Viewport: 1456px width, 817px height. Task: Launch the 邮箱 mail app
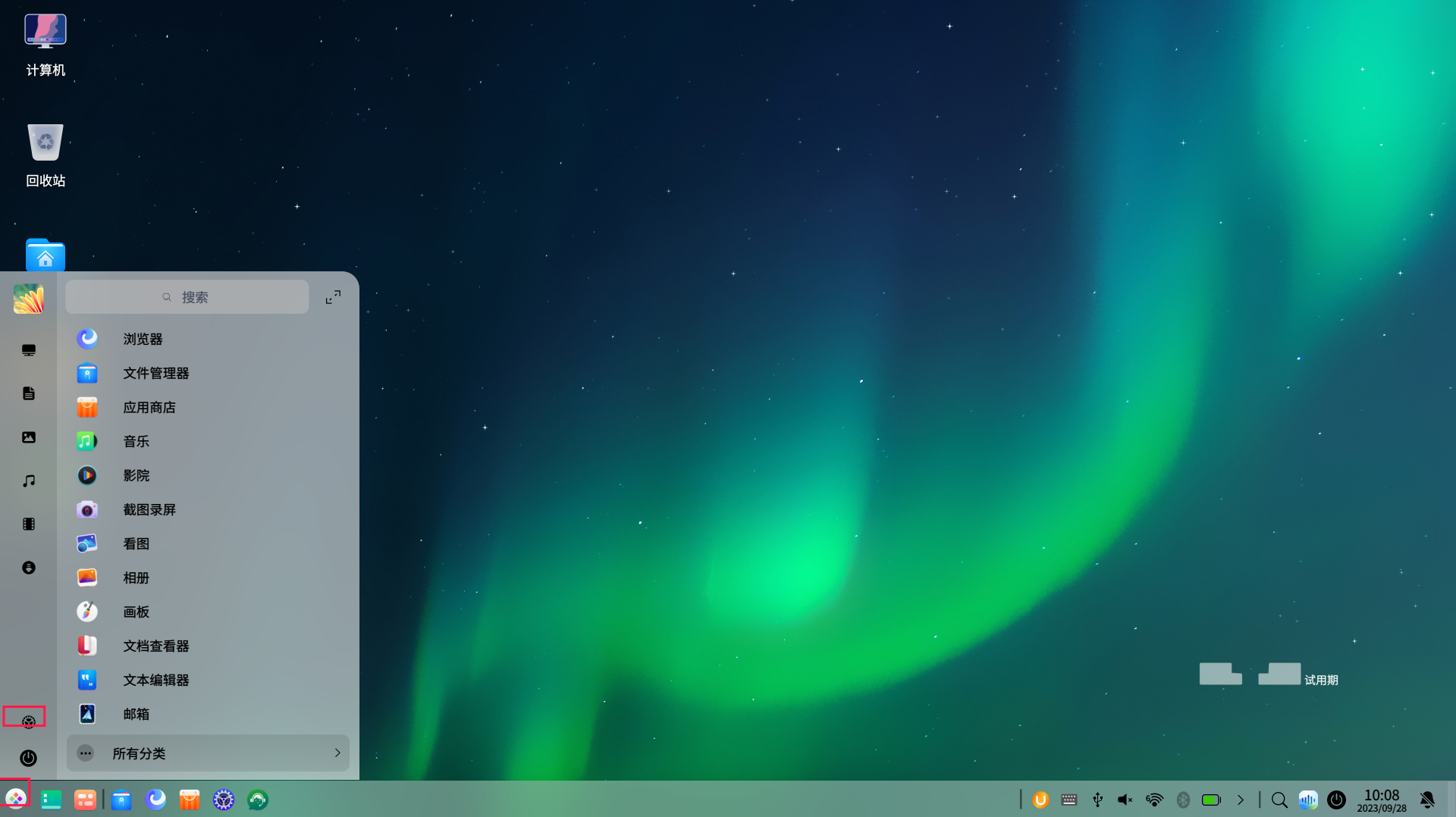(208, 714)
